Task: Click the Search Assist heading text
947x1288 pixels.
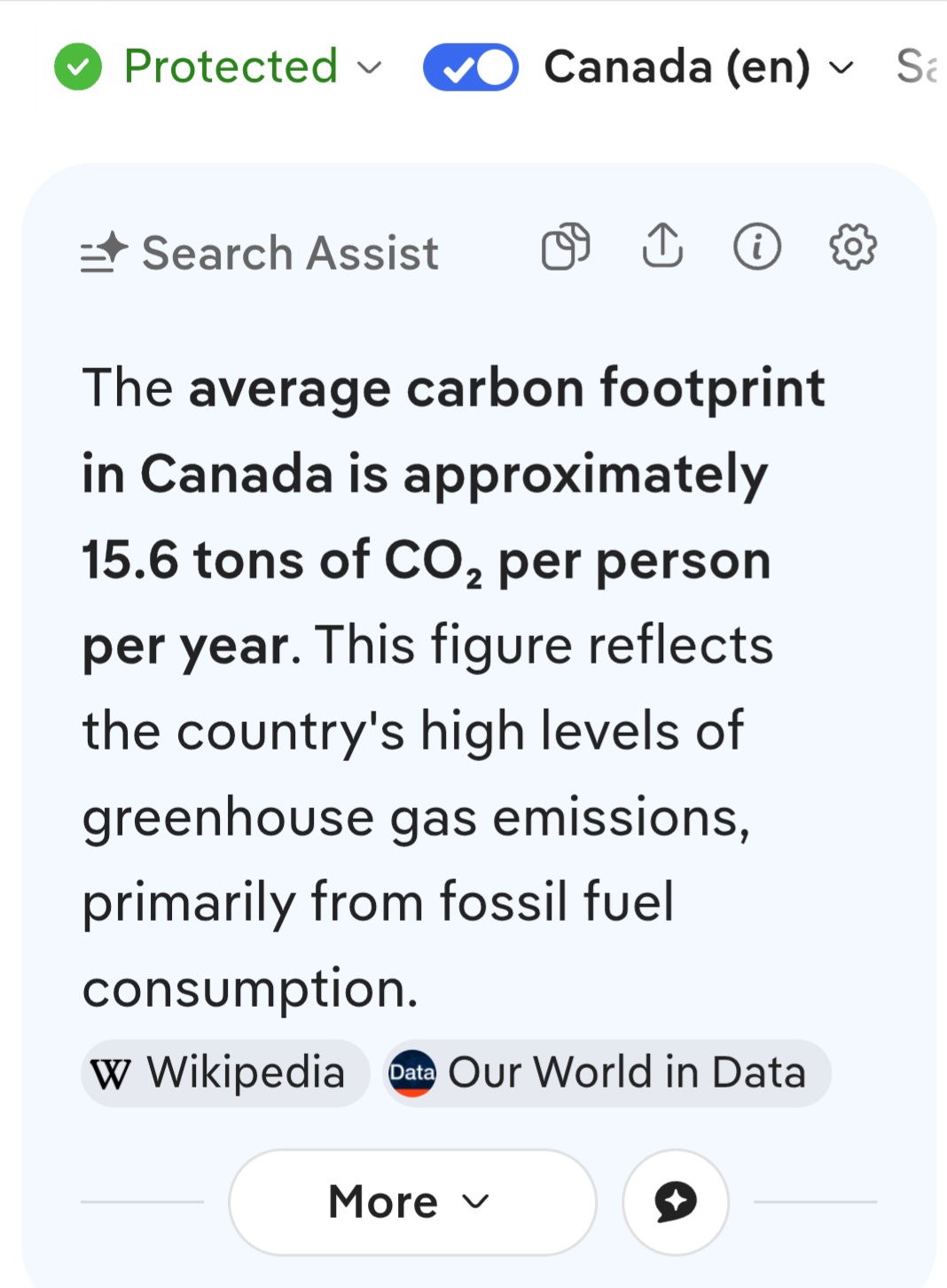Action: point(290,254)
